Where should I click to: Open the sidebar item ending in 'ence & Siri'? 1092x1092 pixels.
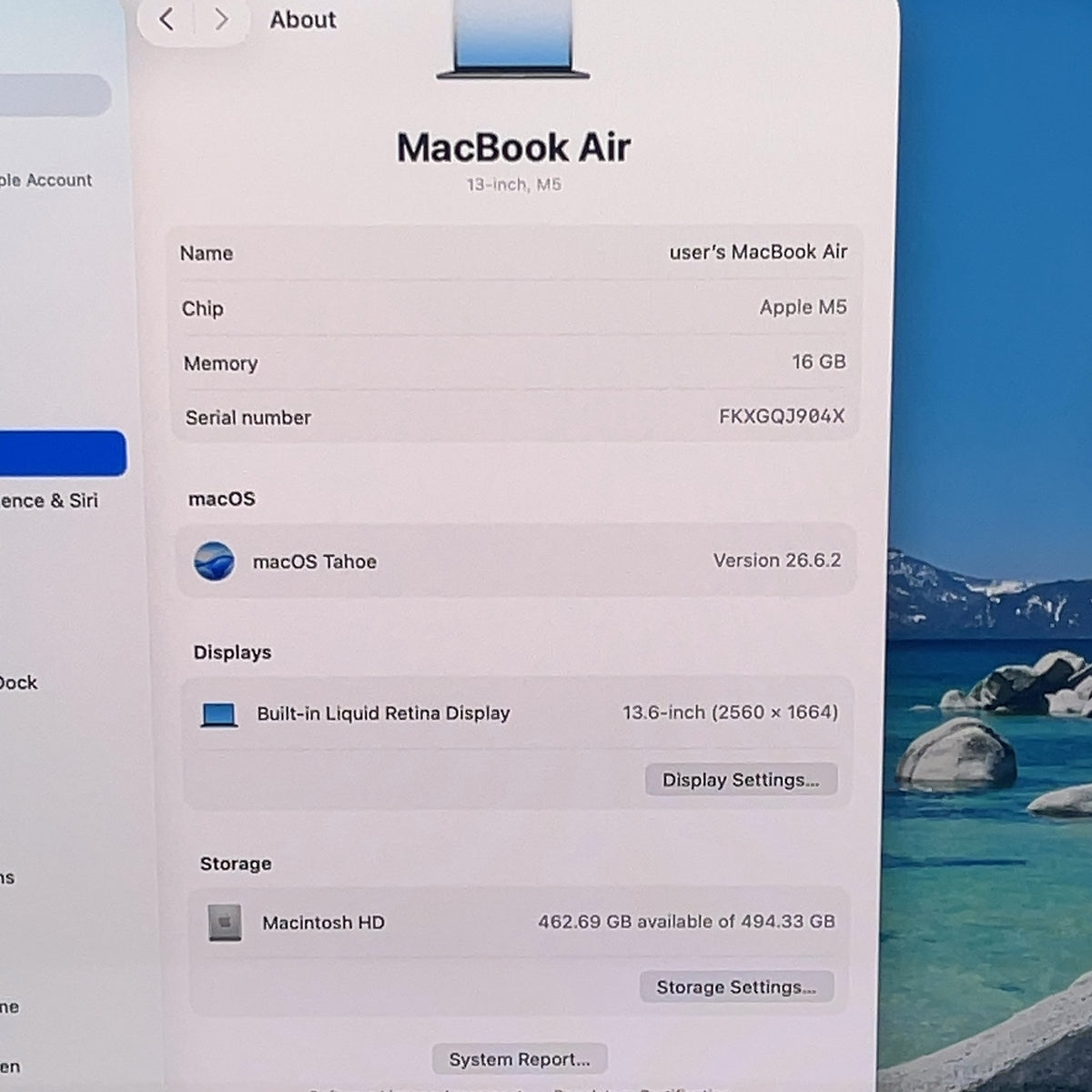[49, 500]
